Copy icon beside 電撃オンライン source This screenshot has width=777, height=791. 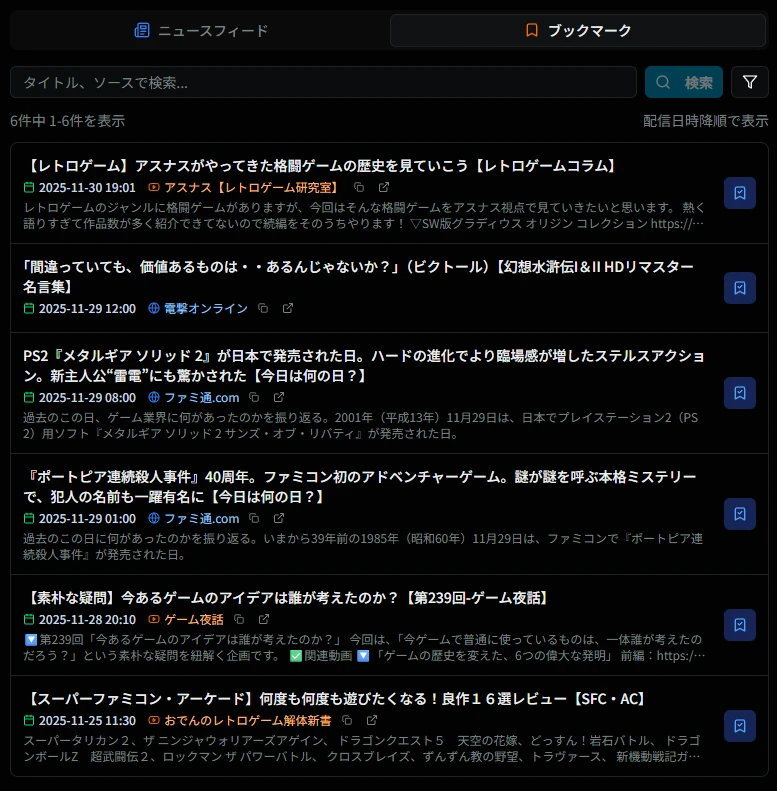pos(263,308)
